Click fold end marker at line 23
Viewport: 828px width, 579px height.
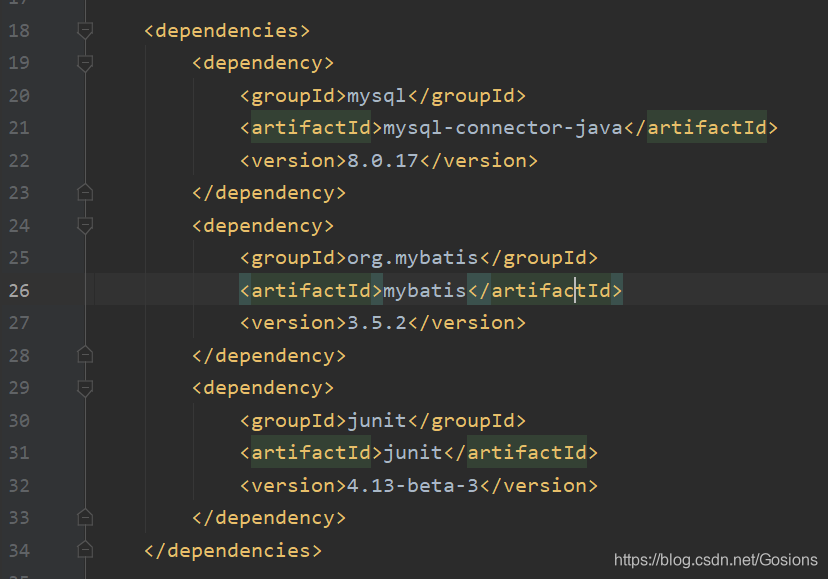click(85, 192)
